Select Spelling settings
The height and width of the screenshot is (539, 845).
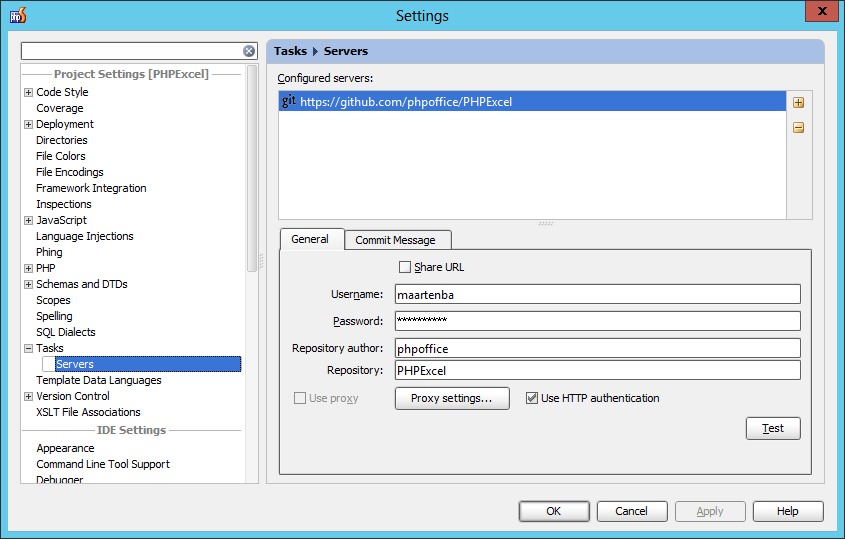pos(54,316)
